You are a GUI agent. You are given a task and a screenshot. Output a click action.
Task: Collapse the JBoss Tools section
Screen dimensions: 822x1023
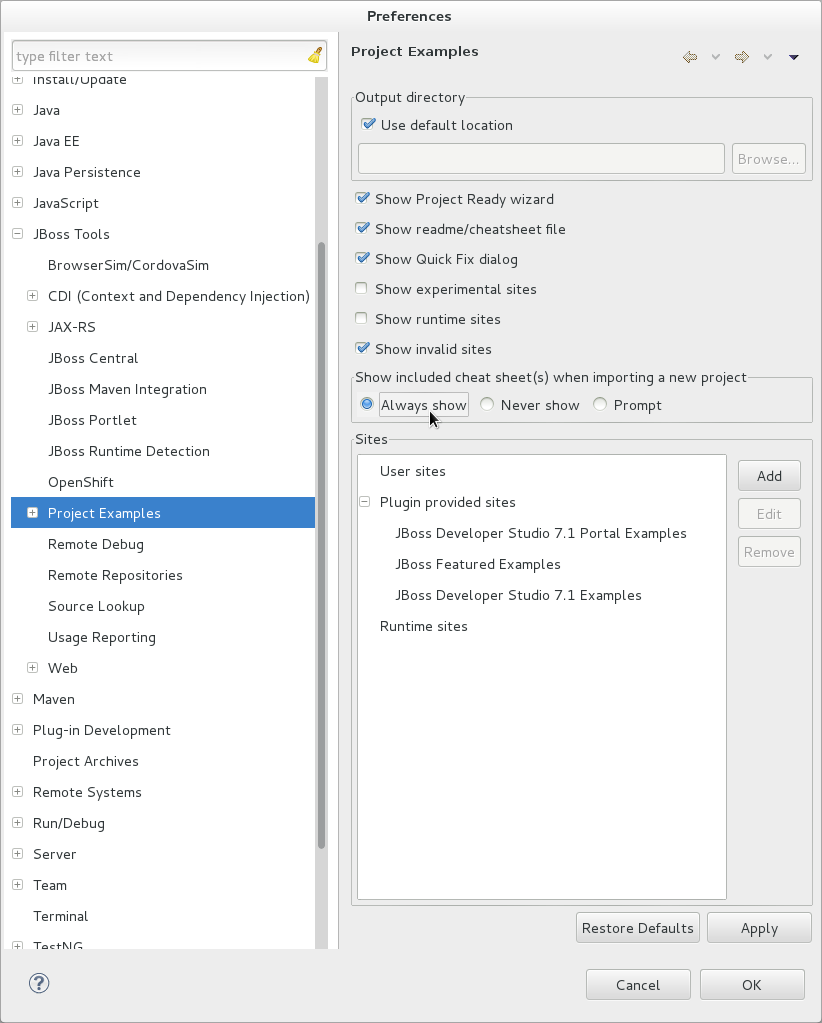pos(16,233)
